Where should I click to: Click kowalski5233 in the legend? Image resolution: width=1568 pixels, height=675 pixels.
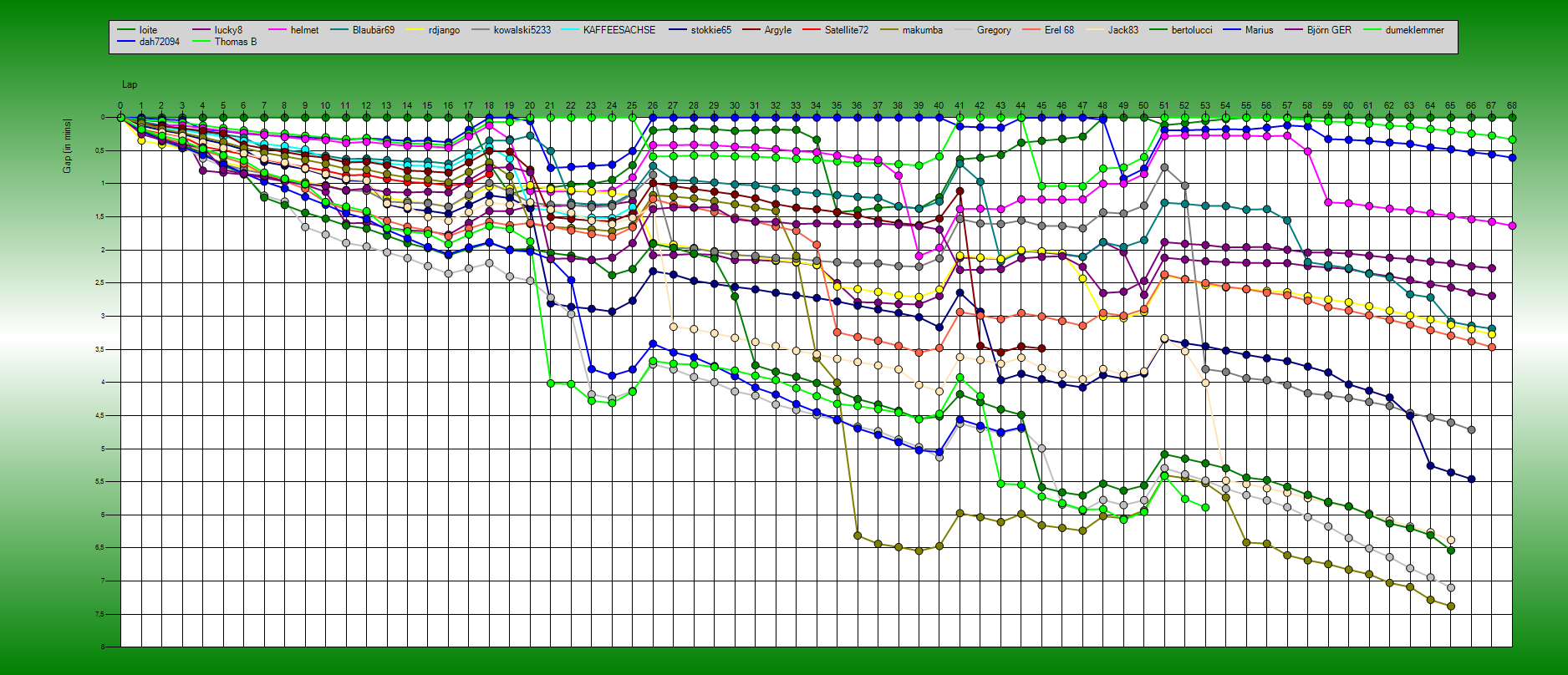(522, 30)
